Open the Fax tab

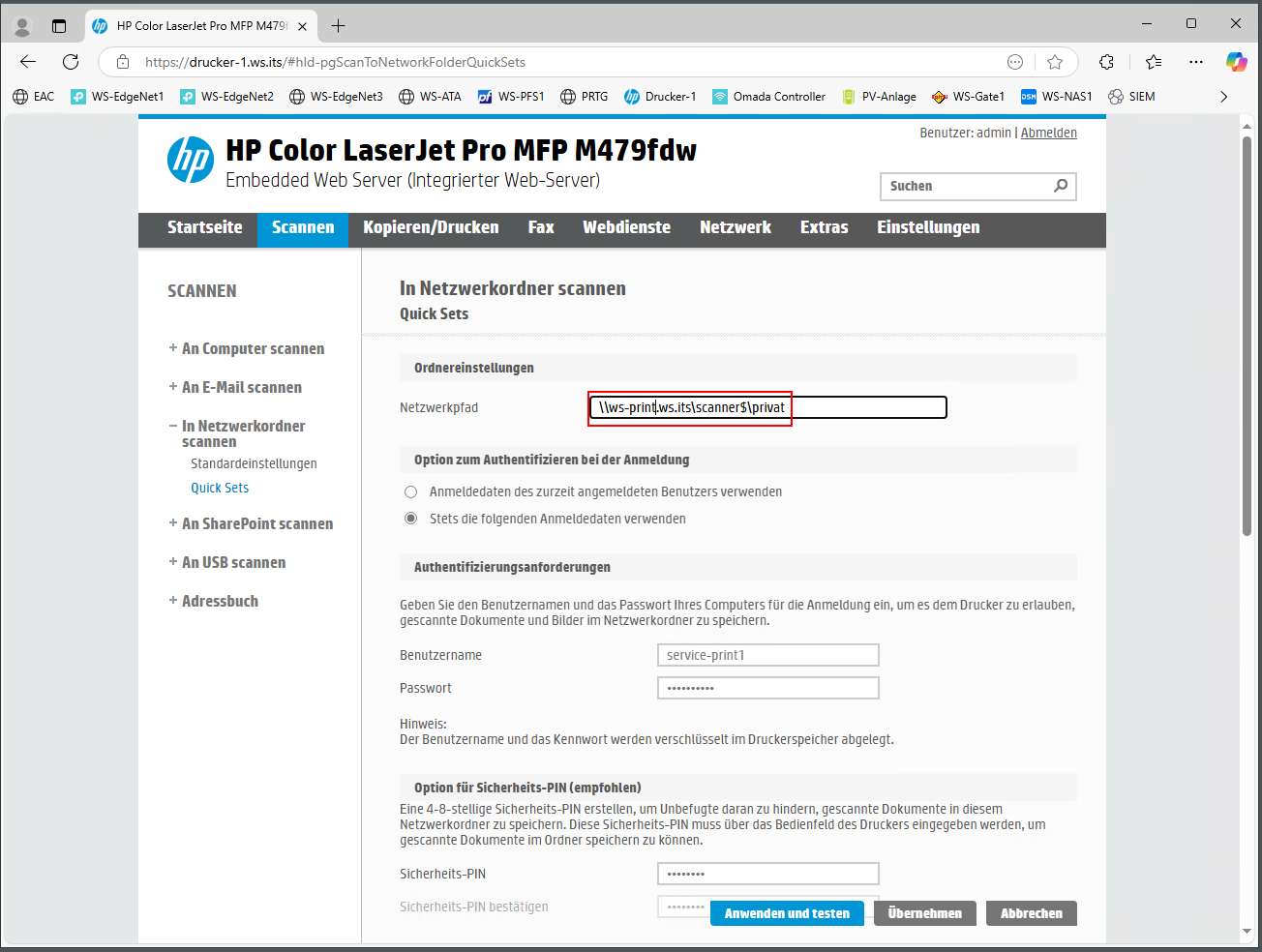point(541,227)
